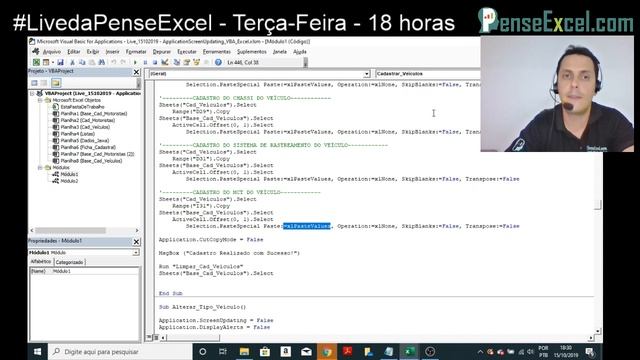Open the Inserir menu
Viewport: 640px width, 360px height.
tap(113, 52)
